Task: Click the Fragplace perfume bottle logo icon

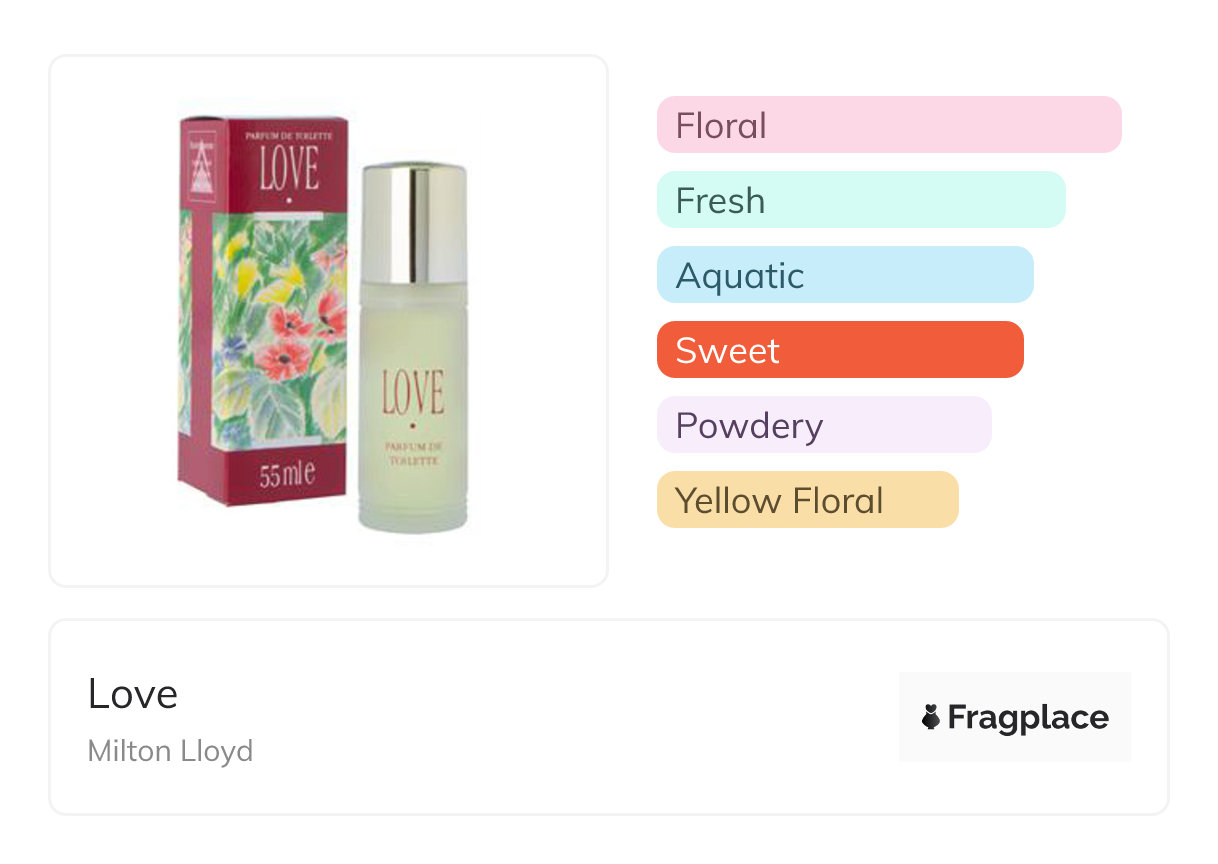Action: pos(931,717)
